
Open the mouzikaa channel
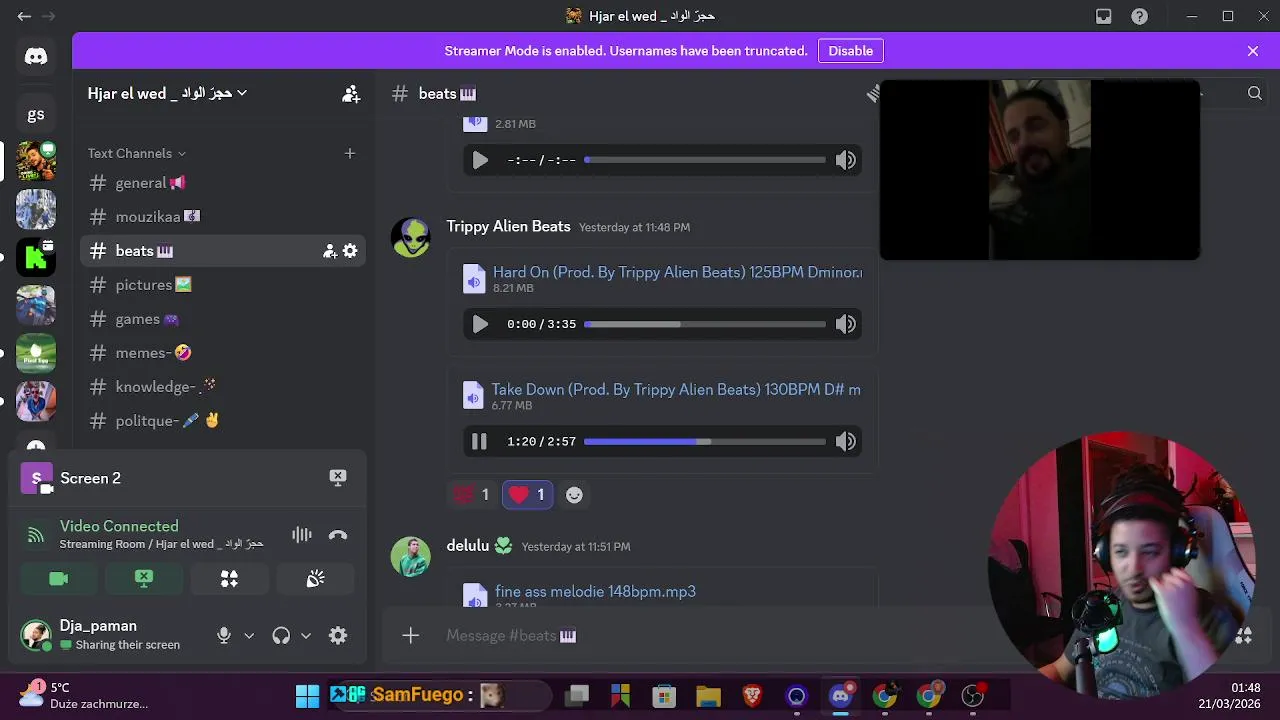point(223,217)
